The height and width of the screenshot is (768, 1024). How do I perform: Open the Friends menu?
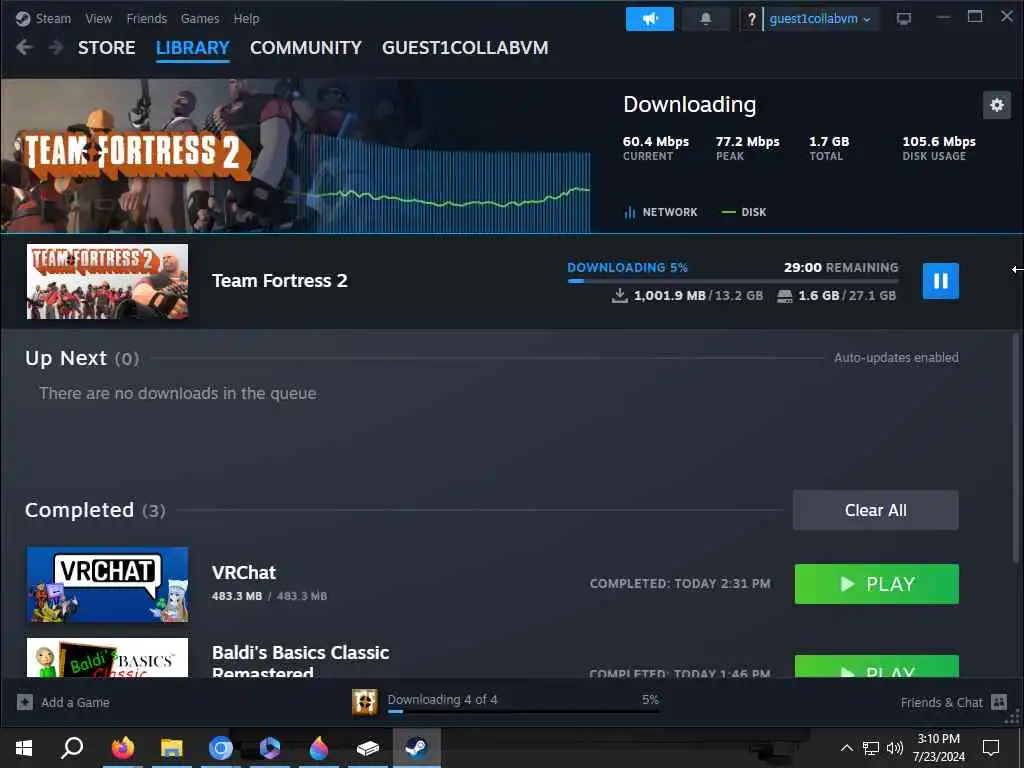(x=146, y=18)
